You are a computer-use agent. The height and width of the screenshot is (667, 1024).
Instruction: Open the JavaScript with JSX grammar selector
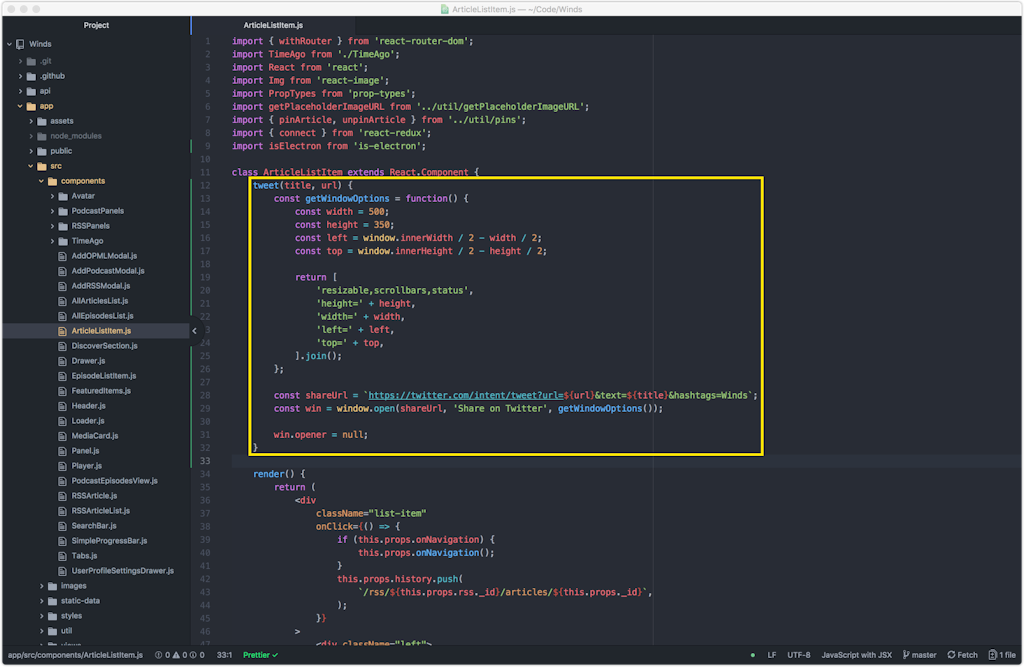click(x=856, y=655)
